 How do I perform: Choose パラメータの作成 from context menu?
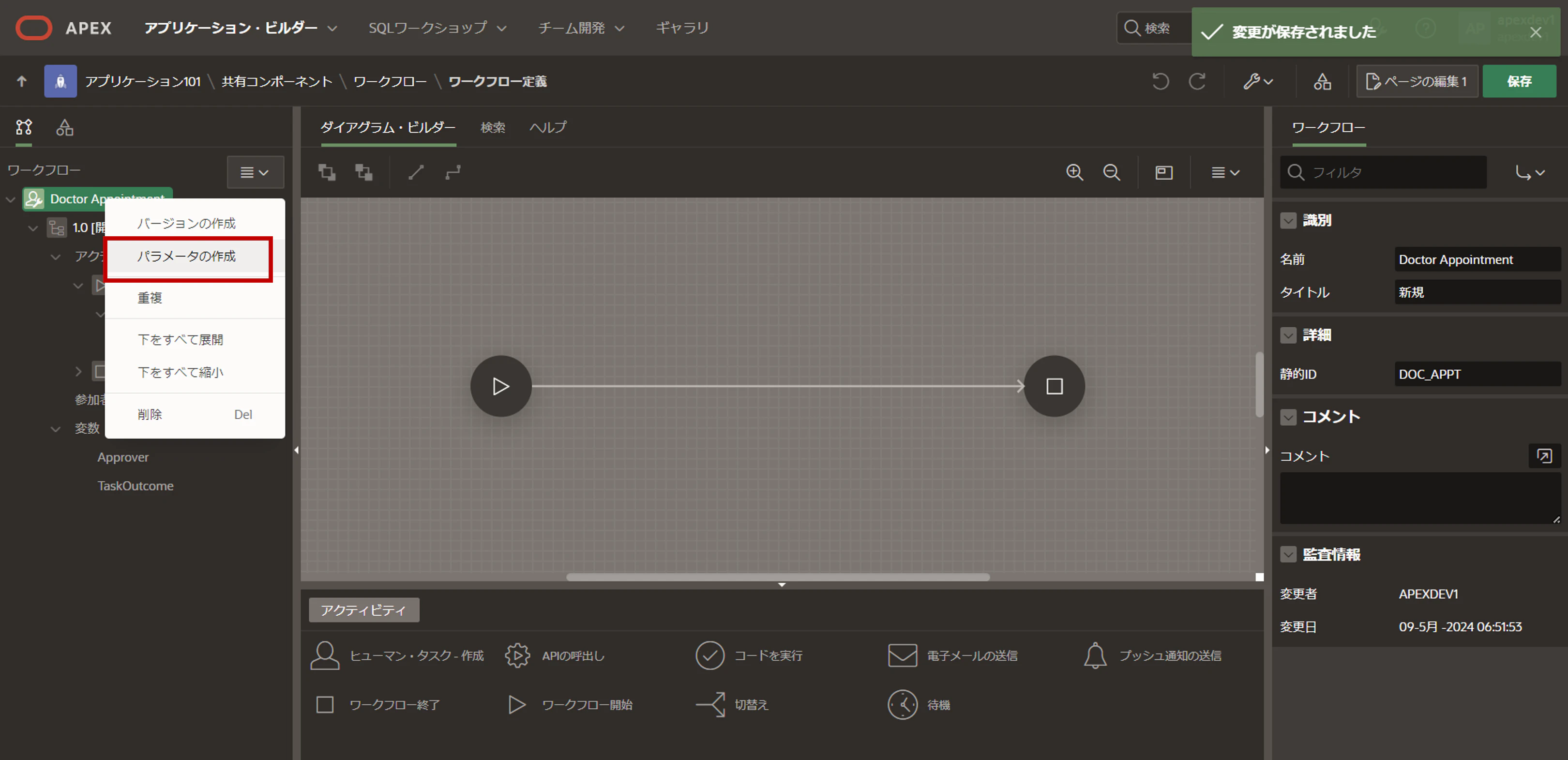[x=187, y=257]
